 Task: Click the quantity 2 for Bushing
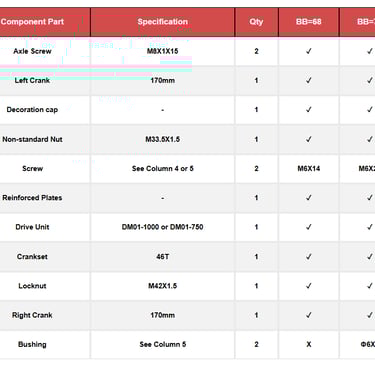256,344
